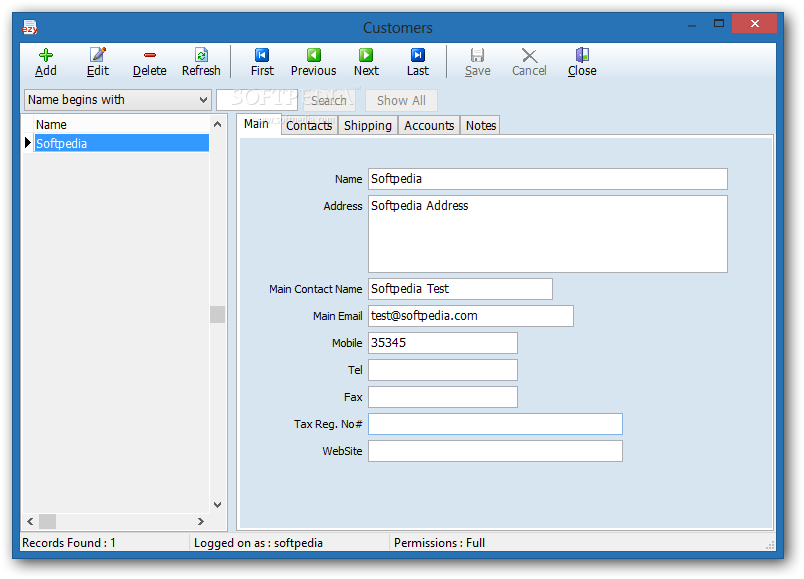Click the horizontal scroll right arrow
The width and height of the screenshot is (804, 579).
[200, 522]
